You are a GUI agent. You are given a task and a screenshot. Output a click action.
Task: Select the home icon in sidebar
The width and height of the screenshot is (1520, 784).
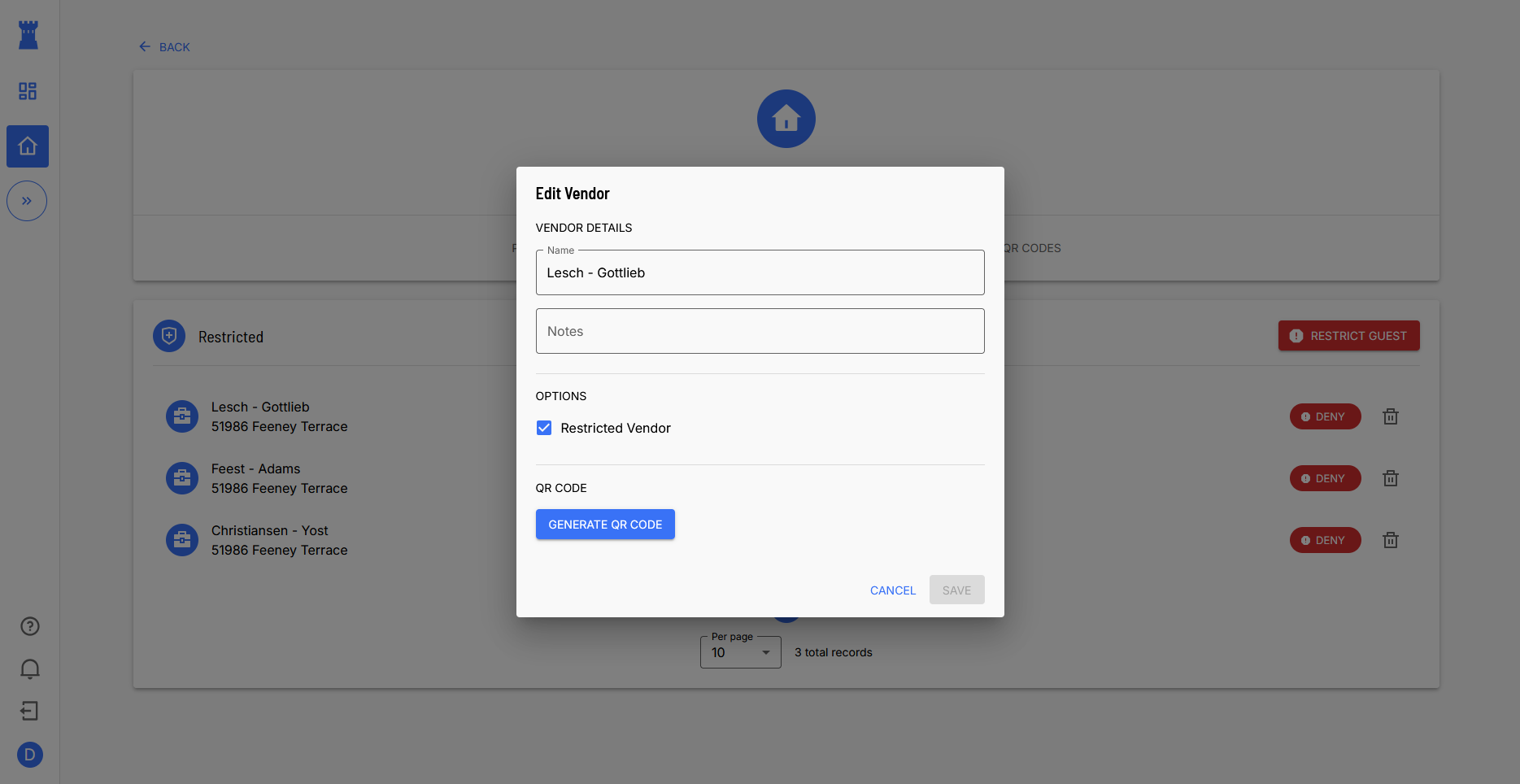28,146
